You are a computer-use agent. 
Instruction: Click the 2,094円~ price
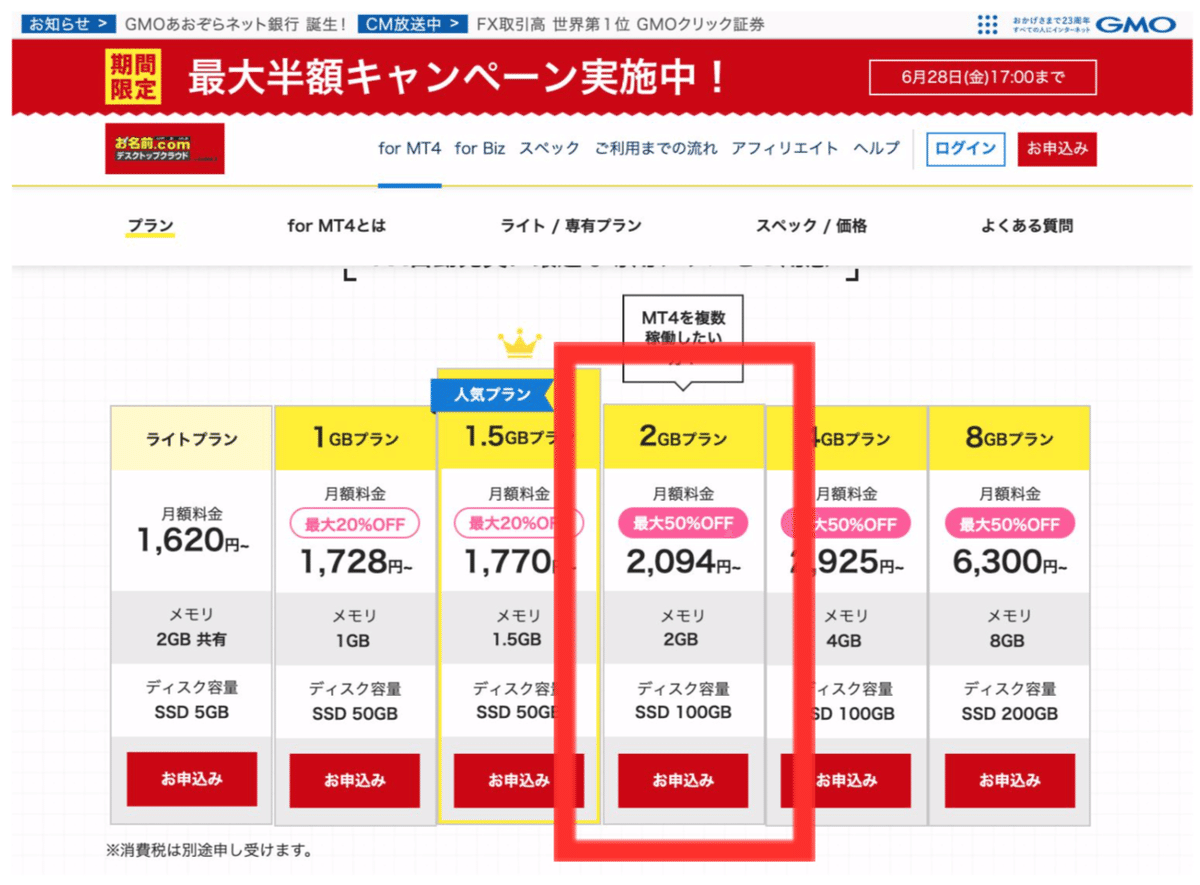point(684,562)
